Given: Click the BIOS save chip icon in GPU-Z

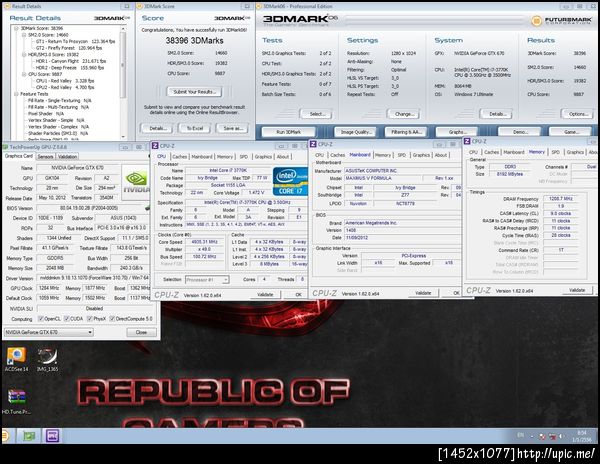Looking at the screenshot, I should click(x=148, y=208).
